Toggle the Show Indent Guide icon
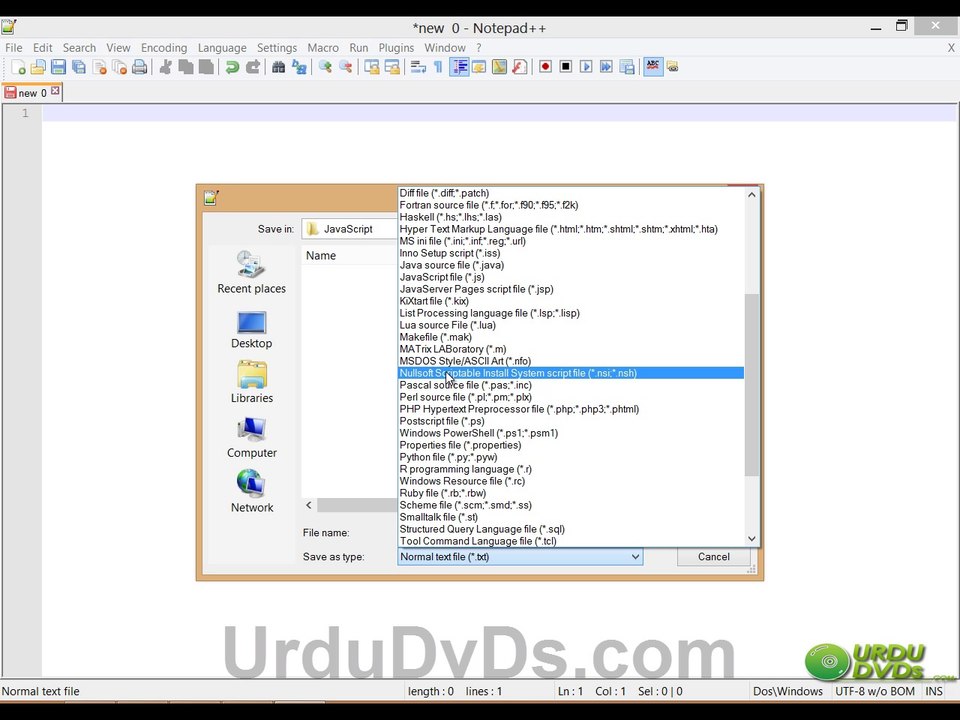 click(459, 67)
